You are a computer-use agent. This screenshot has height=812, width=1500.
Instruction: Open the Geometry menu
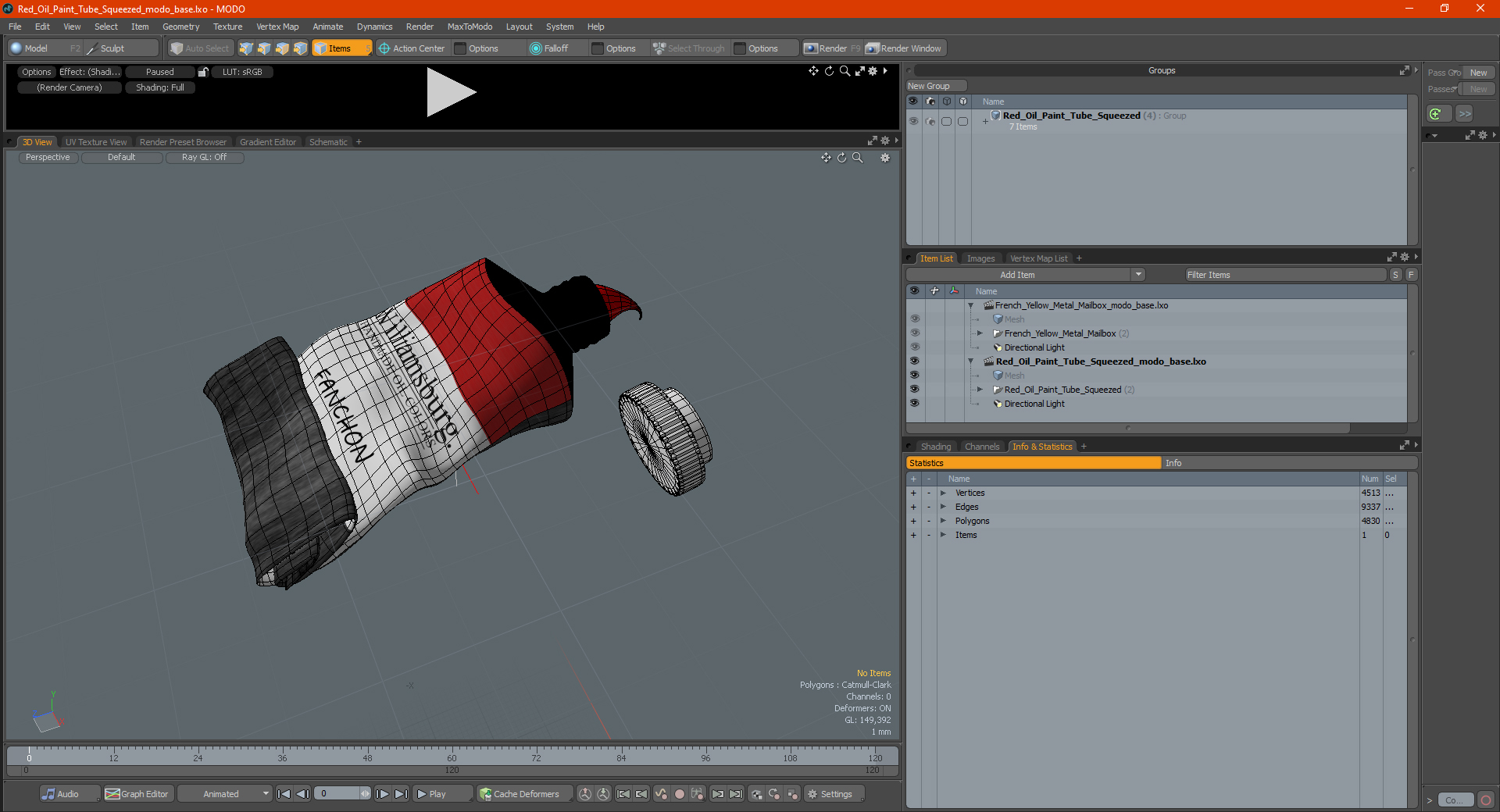pos(180,27)
